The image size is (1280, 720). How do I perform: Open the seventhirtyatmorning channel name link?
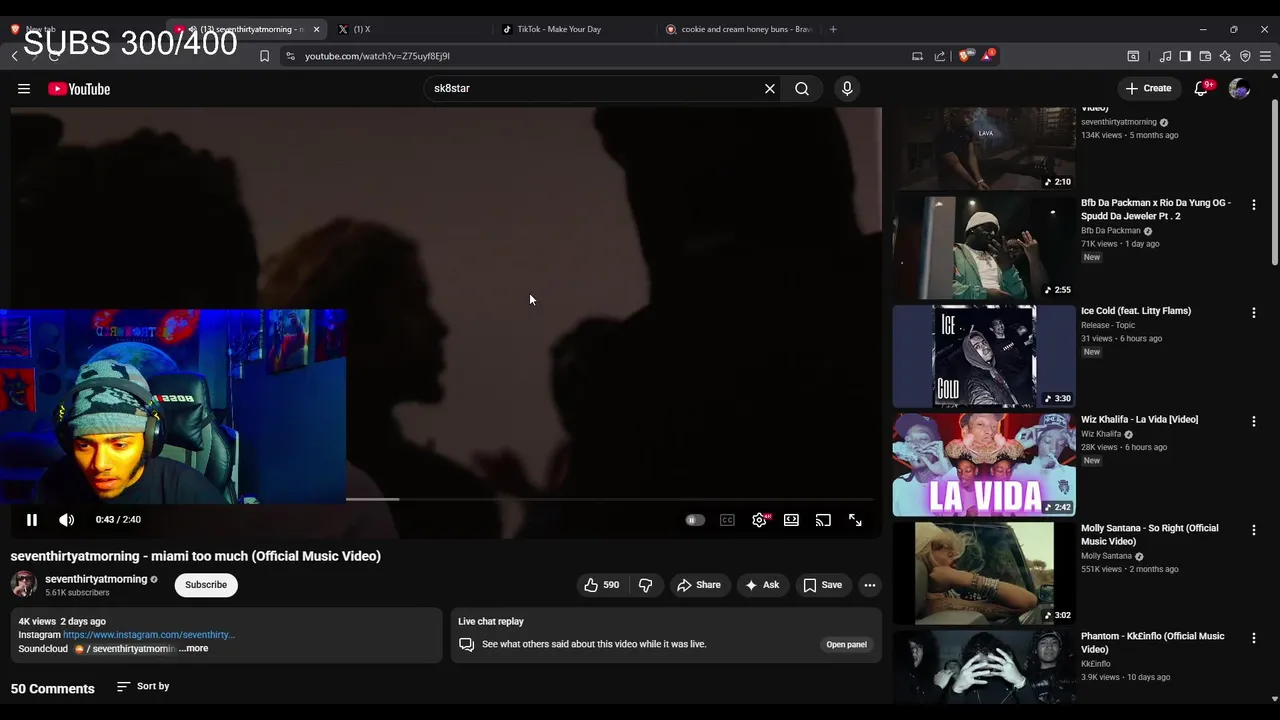tap(96, 579)
